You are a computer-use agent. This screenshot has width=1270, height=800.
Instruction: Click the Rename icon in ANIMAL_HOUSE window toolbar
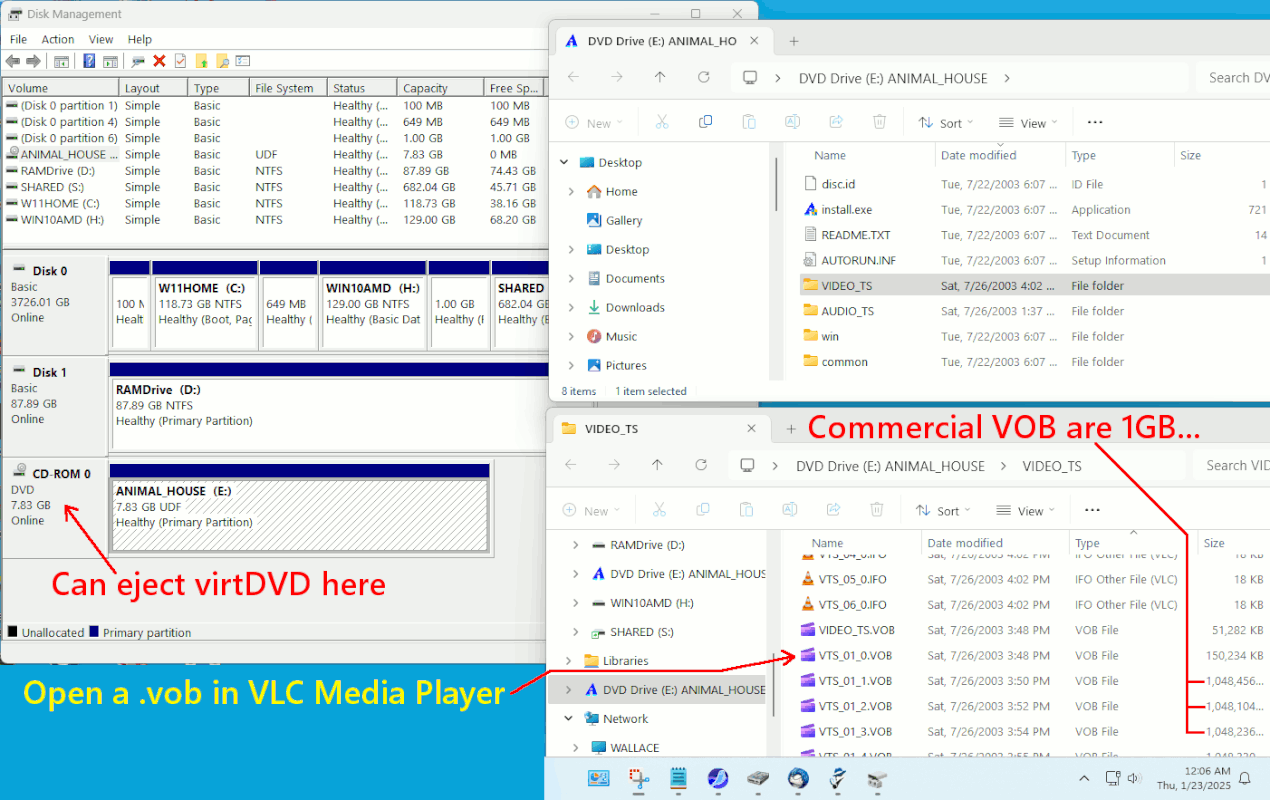[x=792, y=122]
